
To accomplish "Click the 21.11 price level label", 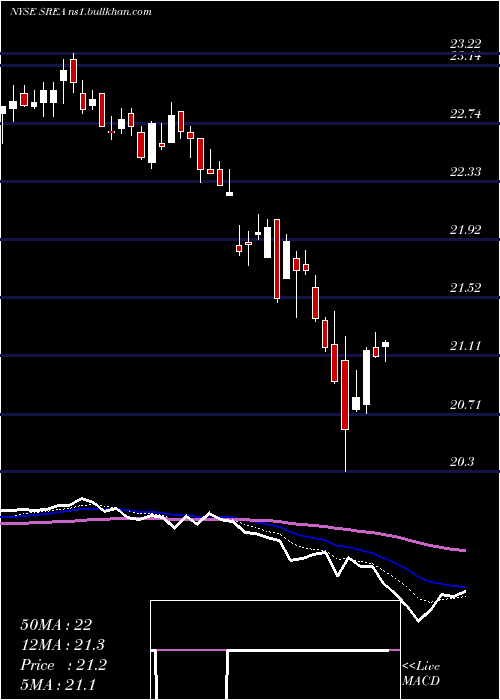I will [x=465, y=346].
